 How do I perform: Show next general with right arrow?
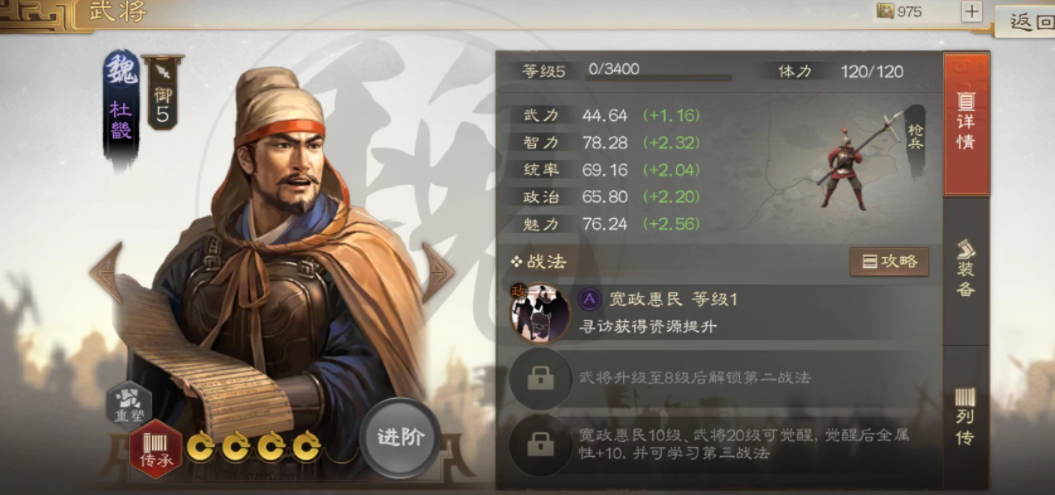pos(438,272)
